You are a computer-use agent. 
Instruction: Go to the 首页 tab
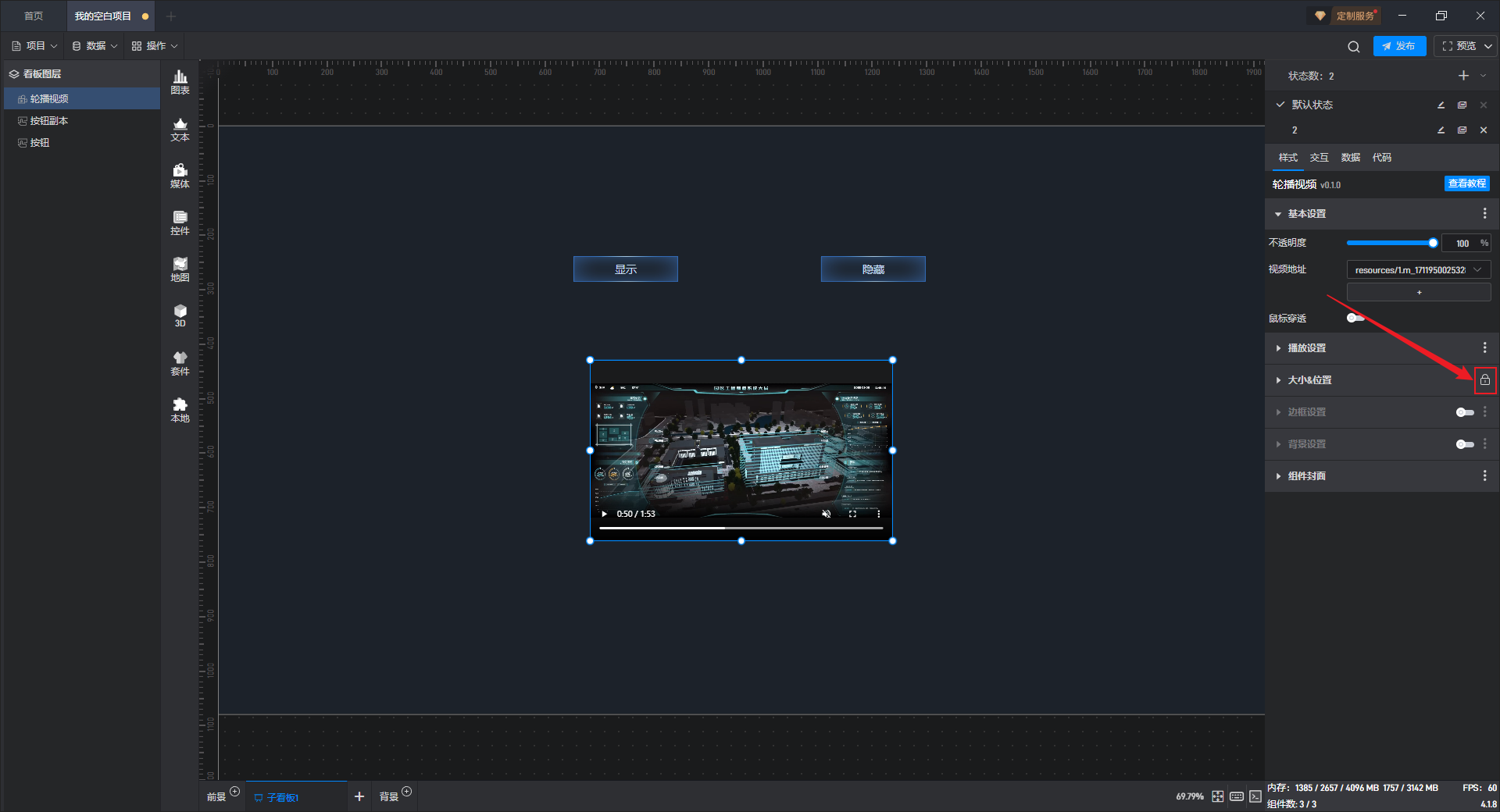click(34, 16)
